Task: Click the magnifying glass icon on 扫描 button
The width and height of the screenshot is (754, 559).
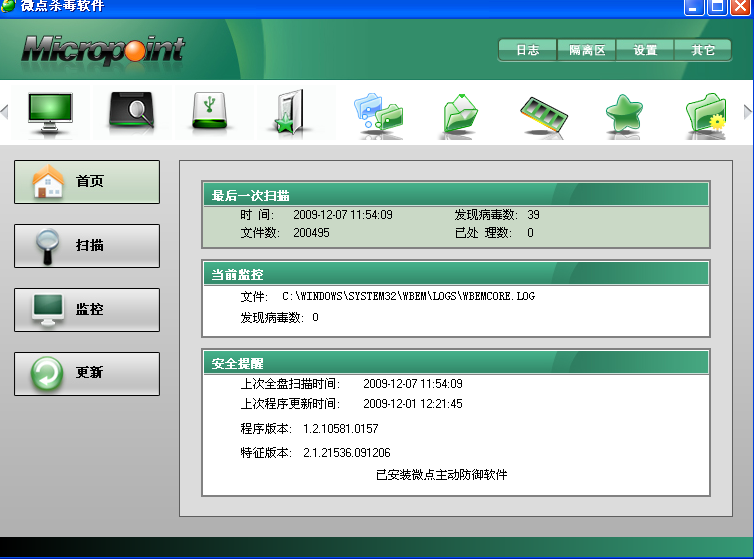Action: click(x=48, y=246)
